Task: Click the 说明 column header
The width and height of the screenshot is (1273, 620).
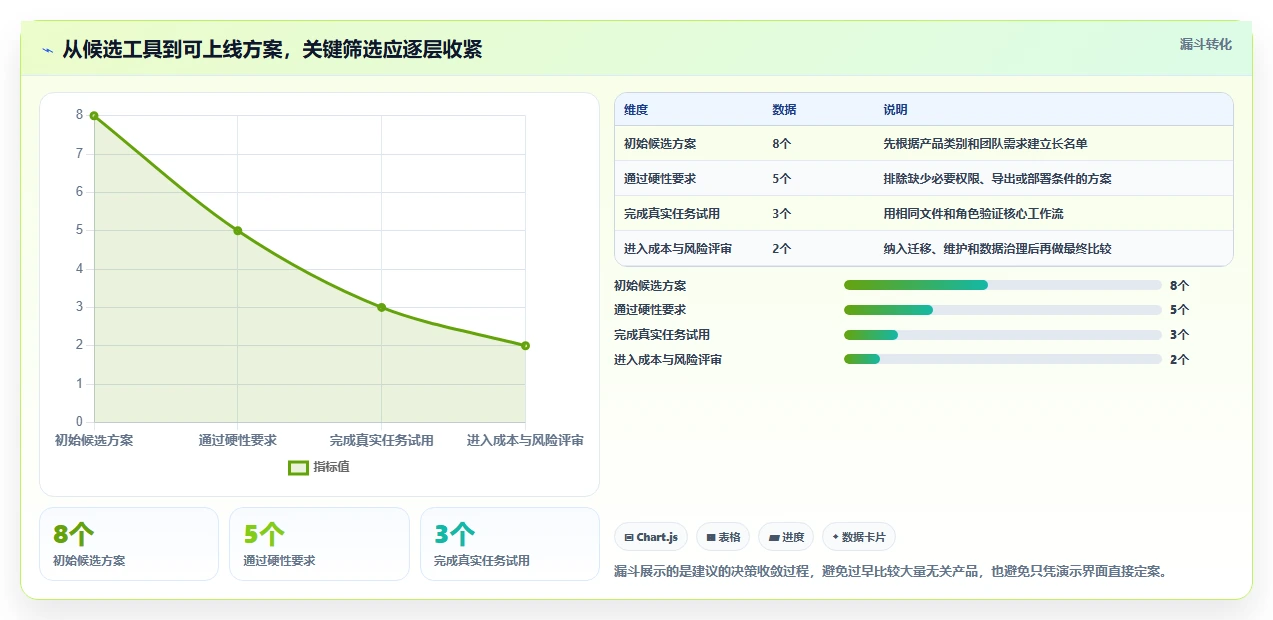Action: (x=895, y=110)
